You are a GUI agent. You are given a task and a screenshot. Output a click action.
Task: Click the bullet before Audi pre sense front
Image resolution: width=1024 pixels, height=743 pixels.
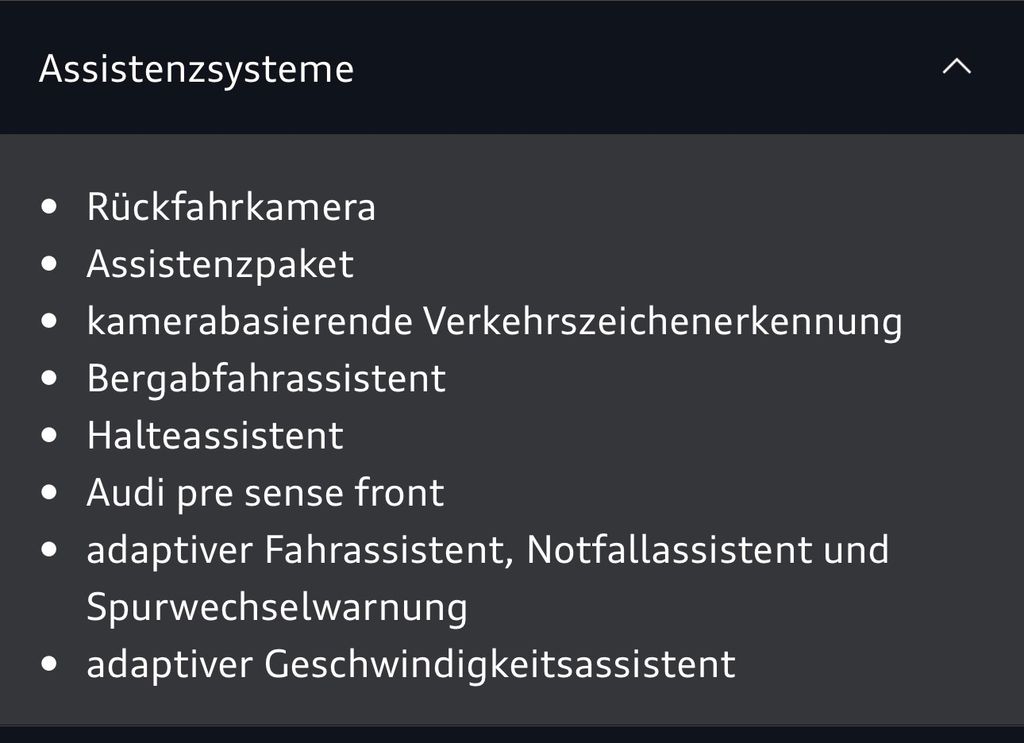50,493
